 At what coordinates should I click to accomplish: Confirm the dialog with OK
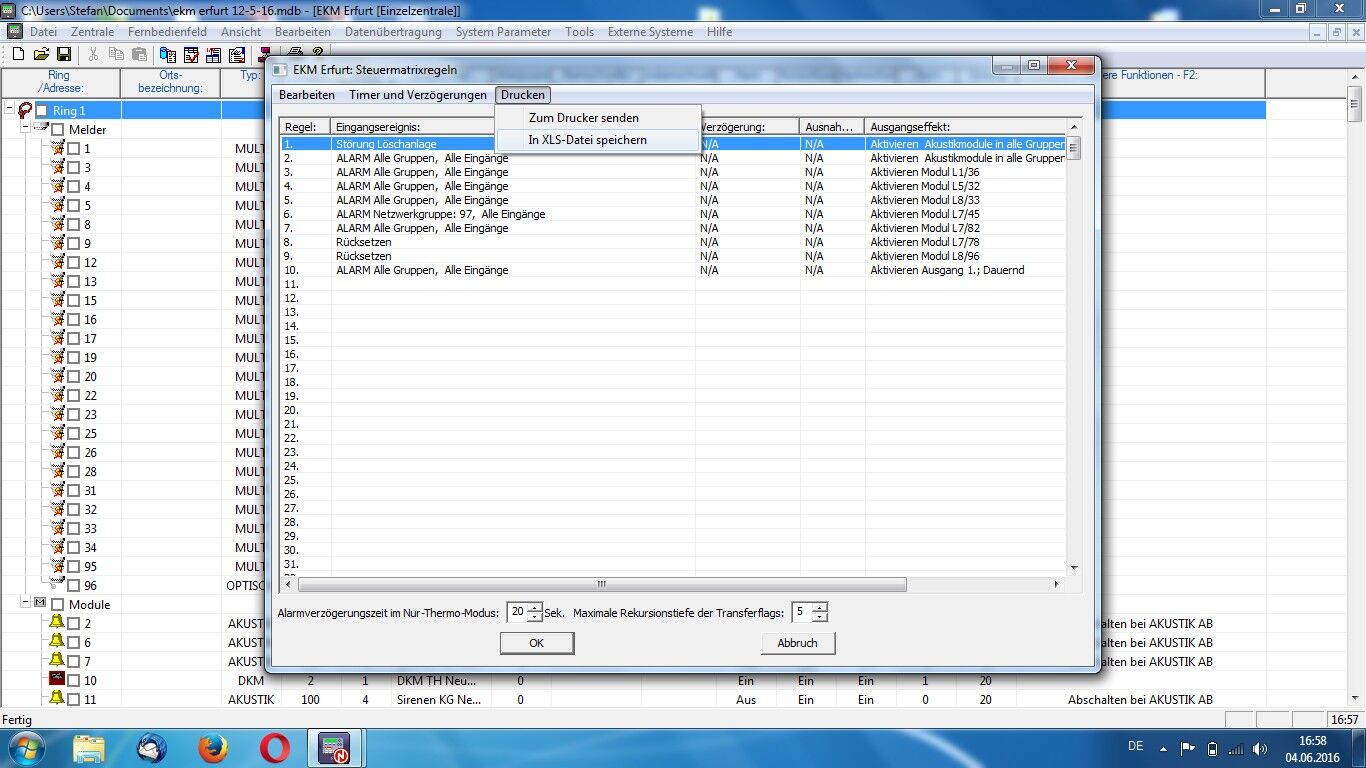537,643
